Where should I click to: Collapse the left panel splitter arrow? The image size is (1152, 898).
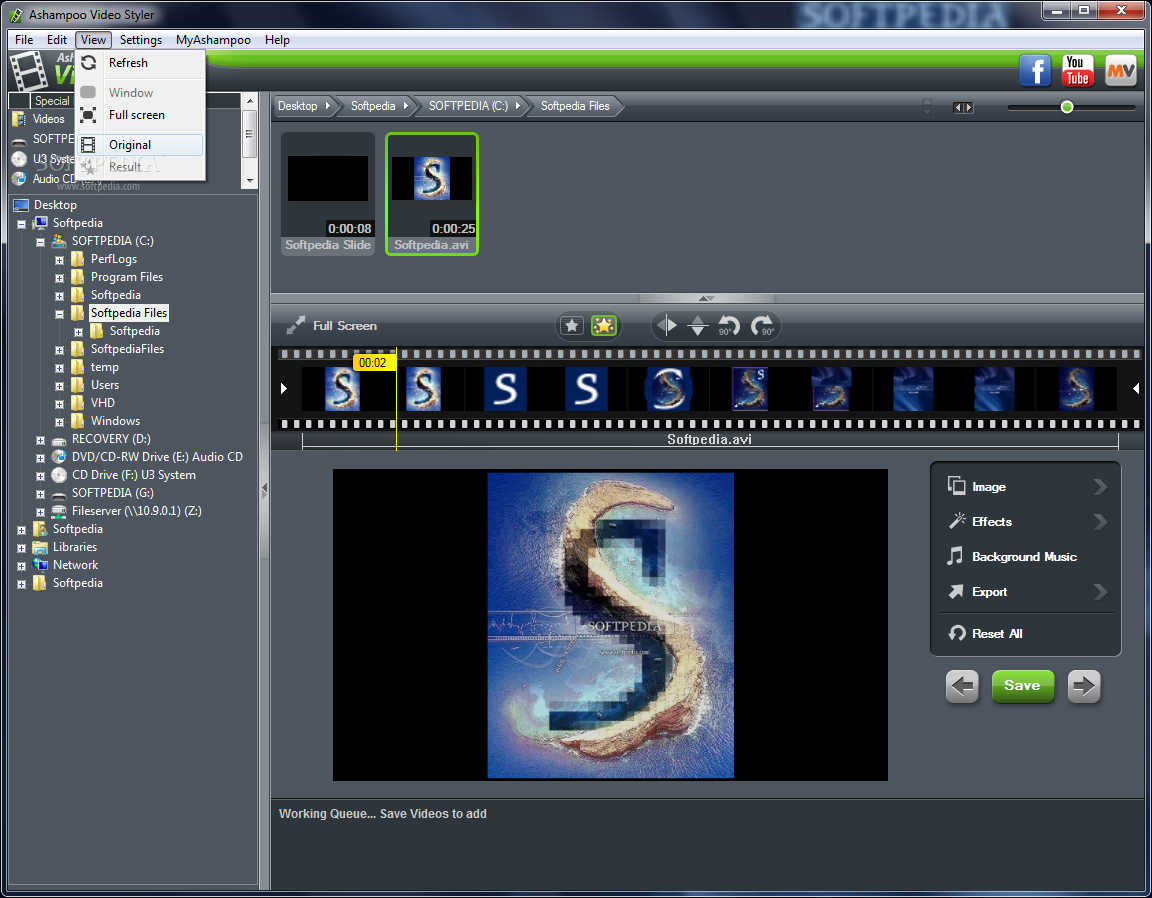pyautogui.click(x=264, y=491)
